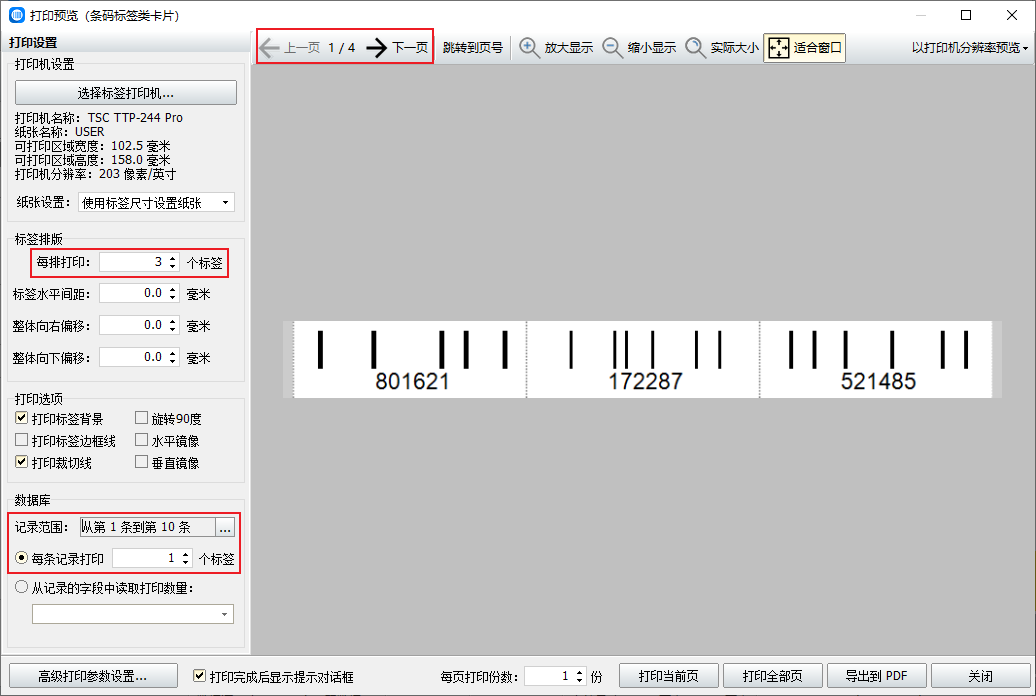Screen dimensions: 1036x696
Task: Click the 每排打印 label count field
Action: tap(132, 262)
